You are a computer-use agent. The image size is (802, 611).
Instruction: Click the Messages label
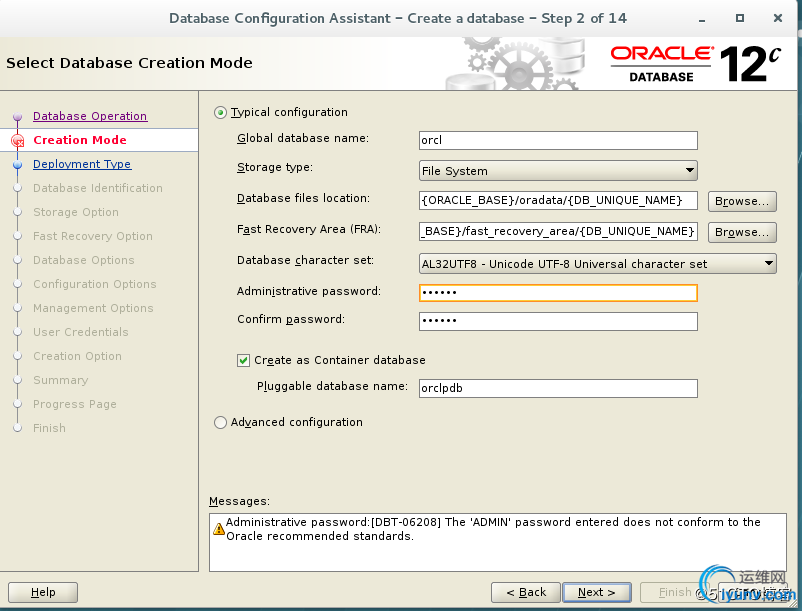tap(239, 501)
